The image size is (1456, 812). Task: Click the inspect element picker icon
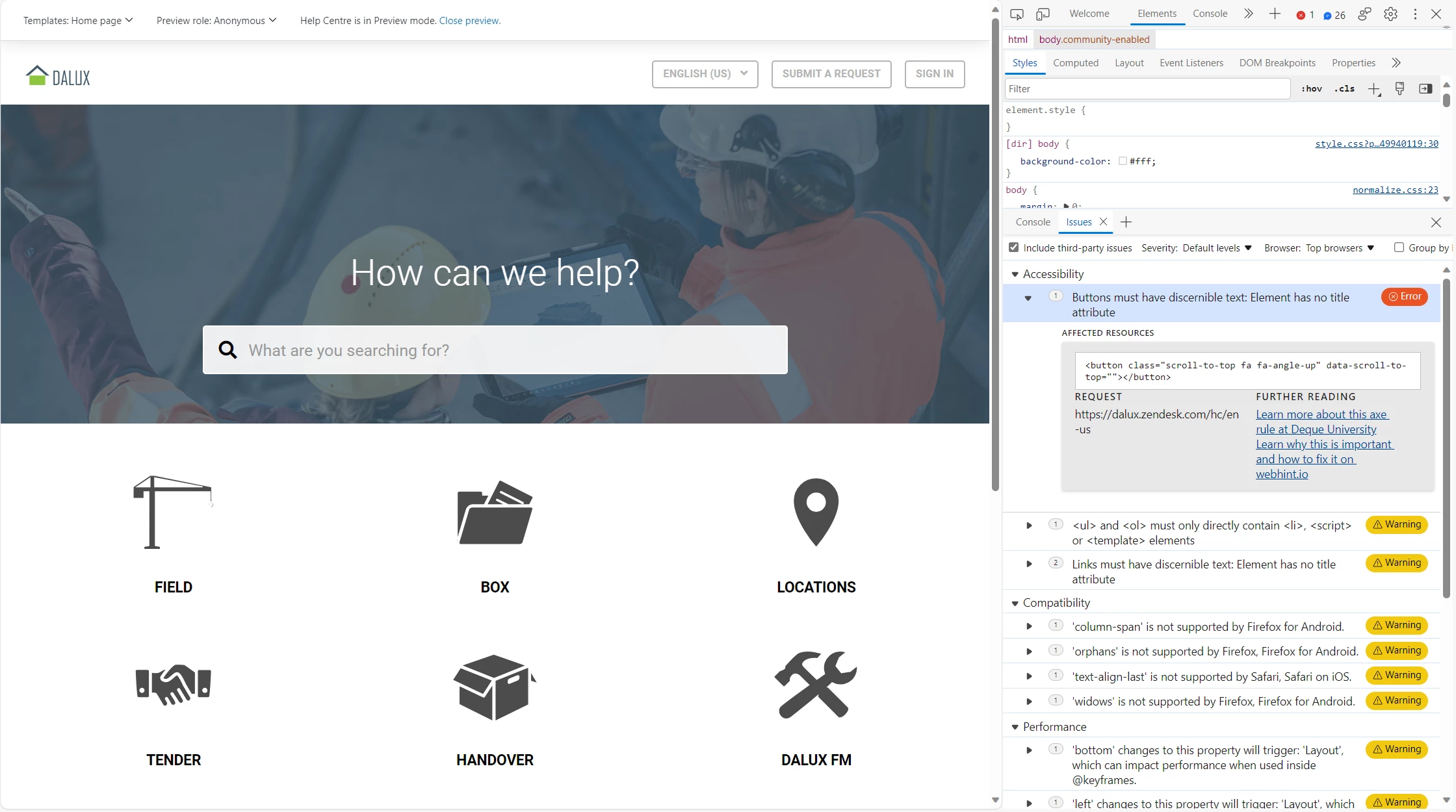click(x=1017, y=14)
